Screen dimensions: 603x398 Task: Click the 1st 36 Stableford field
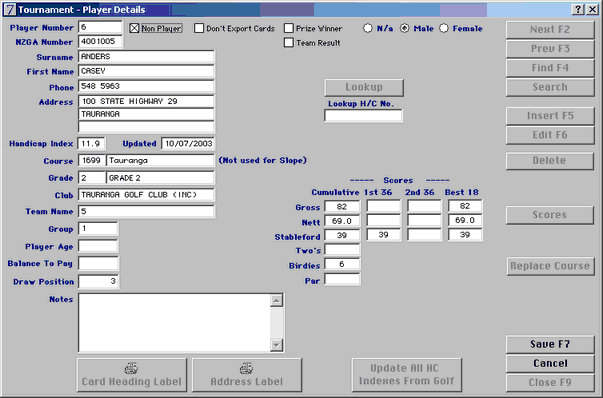pos(383,235)
